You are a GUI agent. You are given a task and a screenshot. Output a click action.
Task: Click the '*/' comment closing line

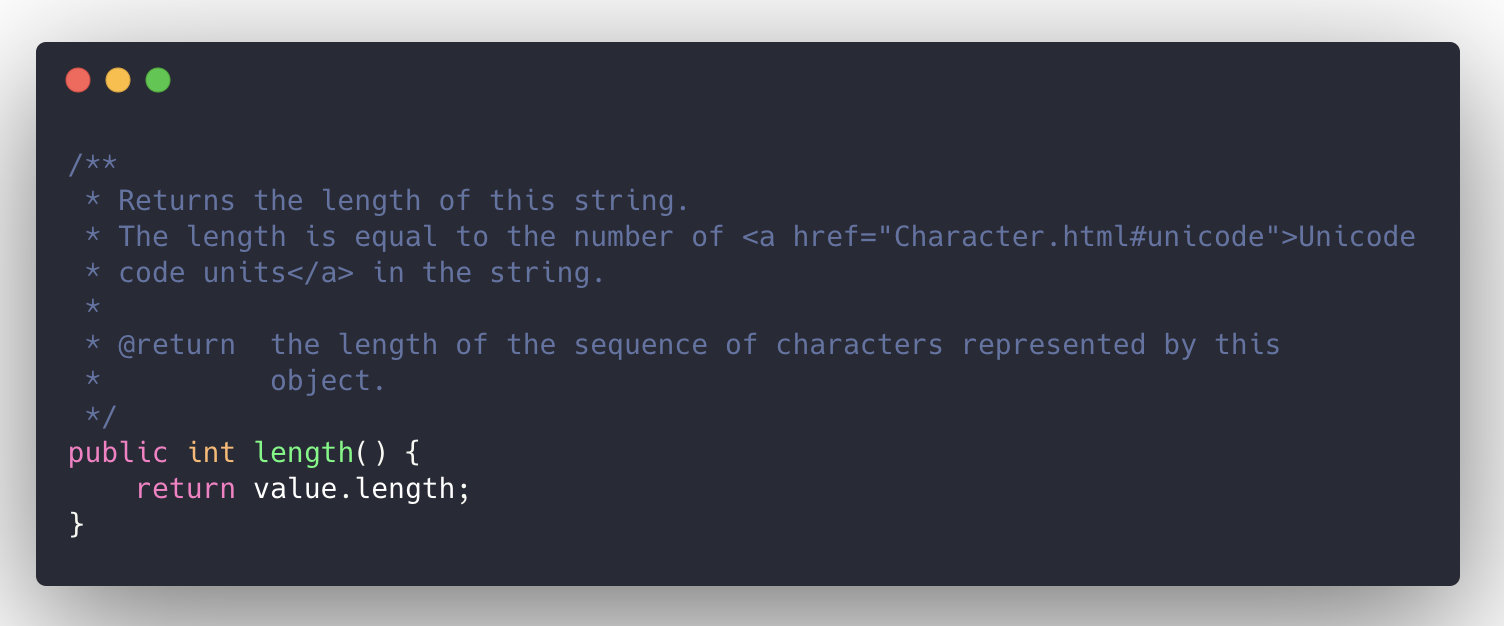[x=101, y=417]
